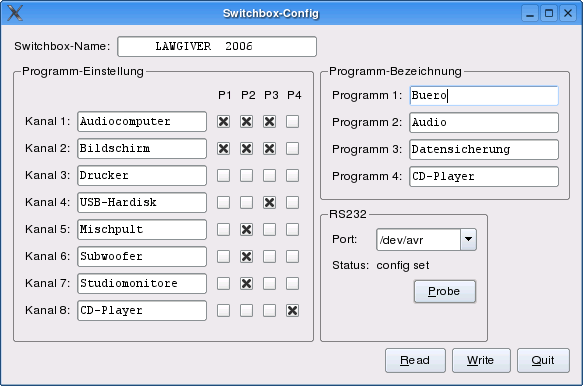Focus the Programm 2 field Audio
The image size is (583, 386).
click(x=484, y=123)
